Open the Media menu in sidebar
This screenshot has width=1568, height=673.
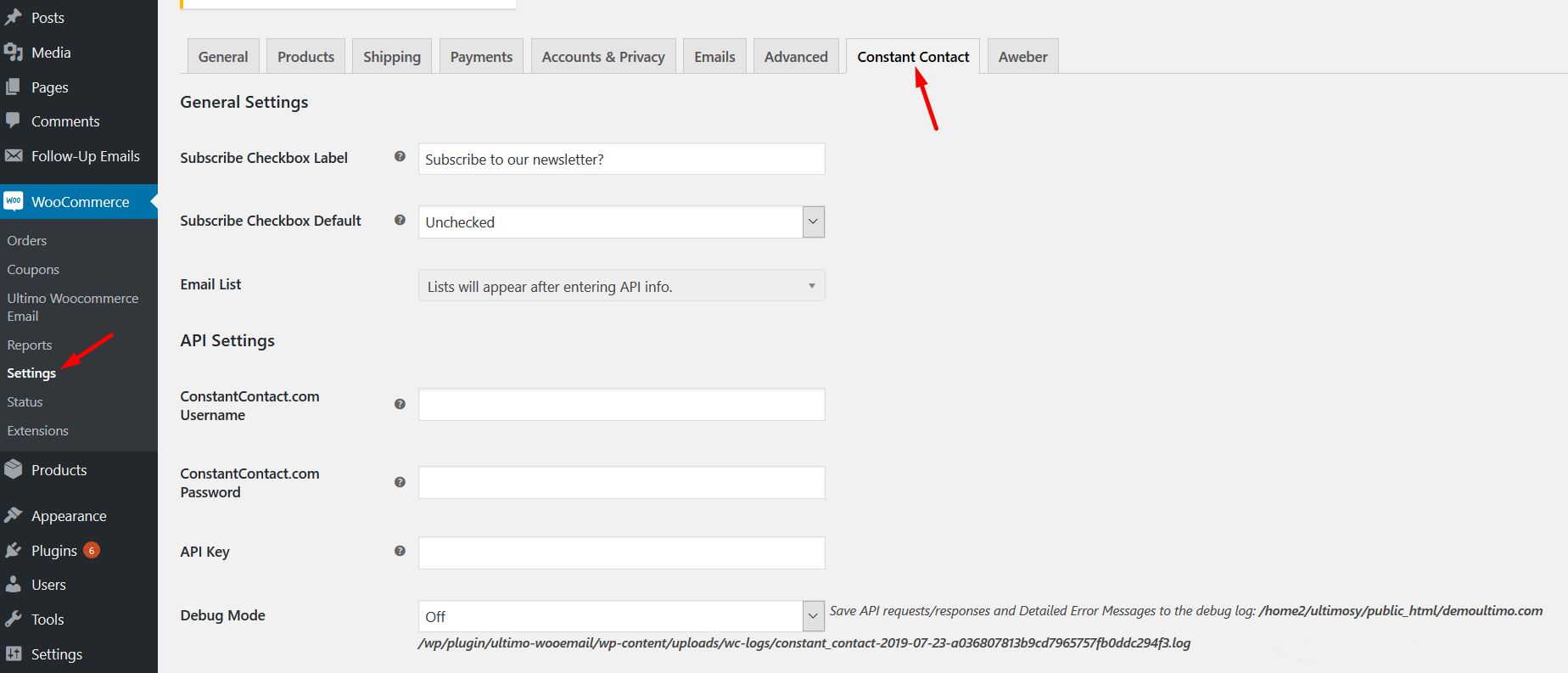pos(51,53)
